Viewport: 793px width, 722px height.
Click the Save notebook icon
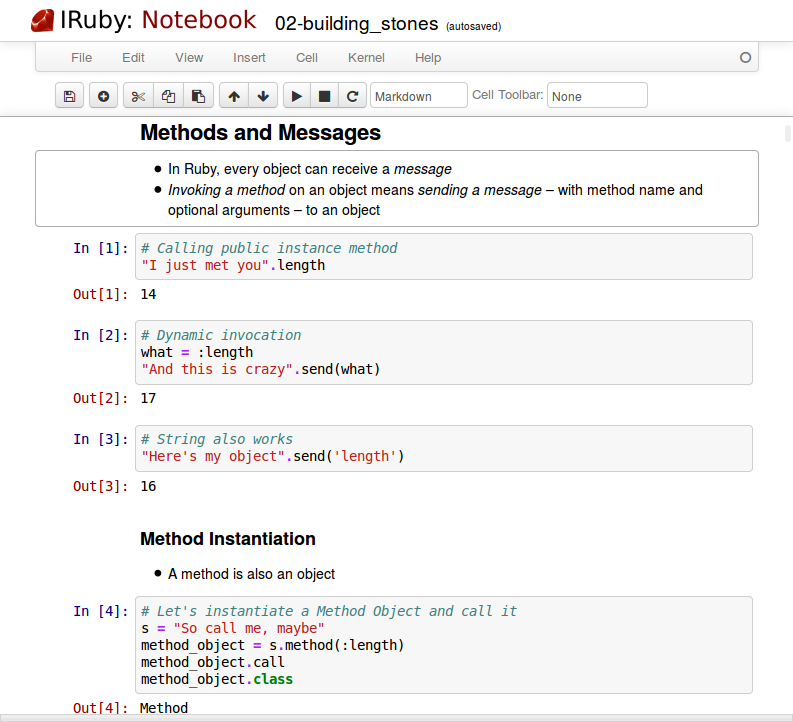[69, 97]
